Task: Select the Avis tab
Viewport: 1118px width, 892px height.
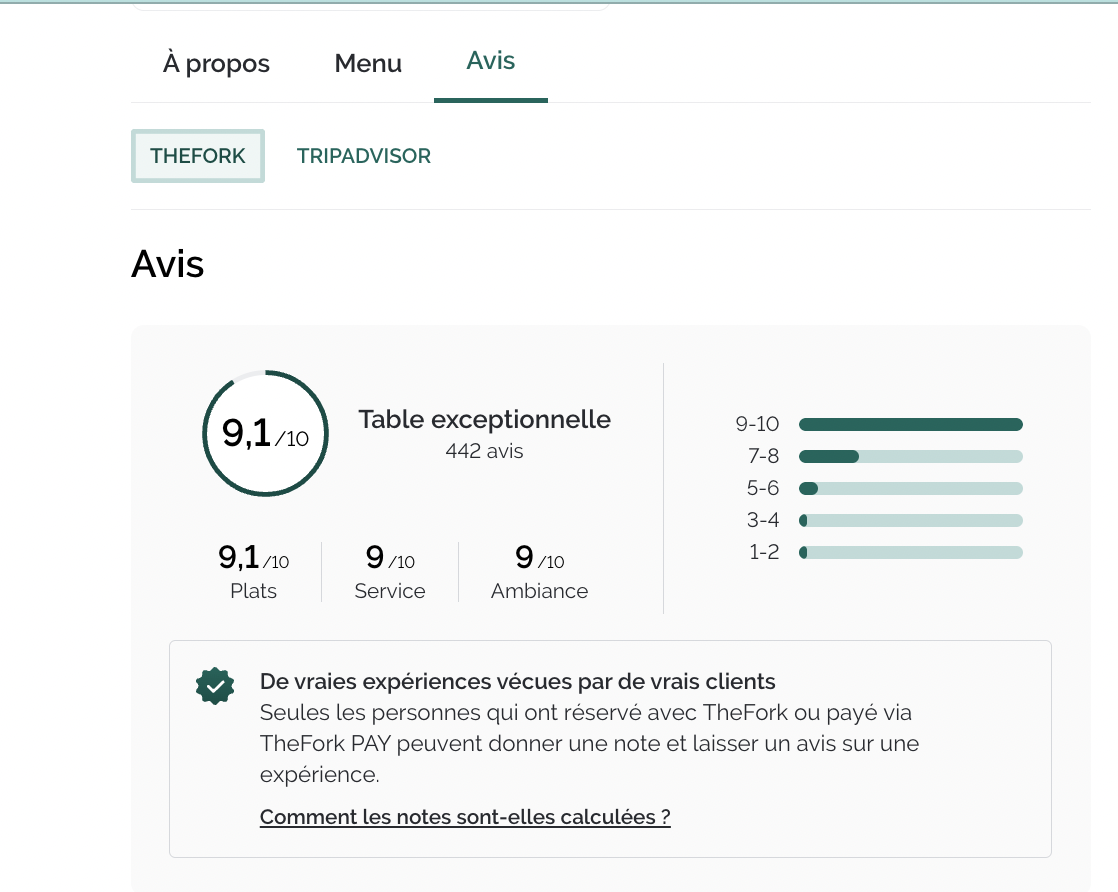Action: point(490,62)
